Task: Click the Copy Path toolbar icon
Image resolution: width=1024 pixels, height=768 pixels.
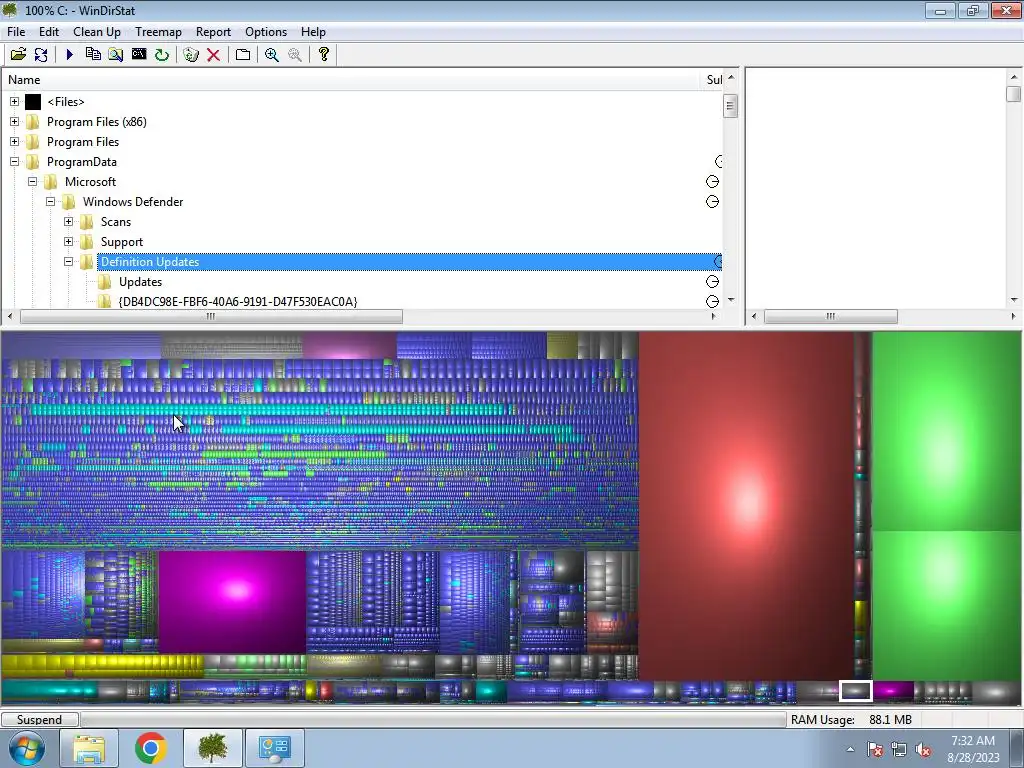Action: coord(93,54)
